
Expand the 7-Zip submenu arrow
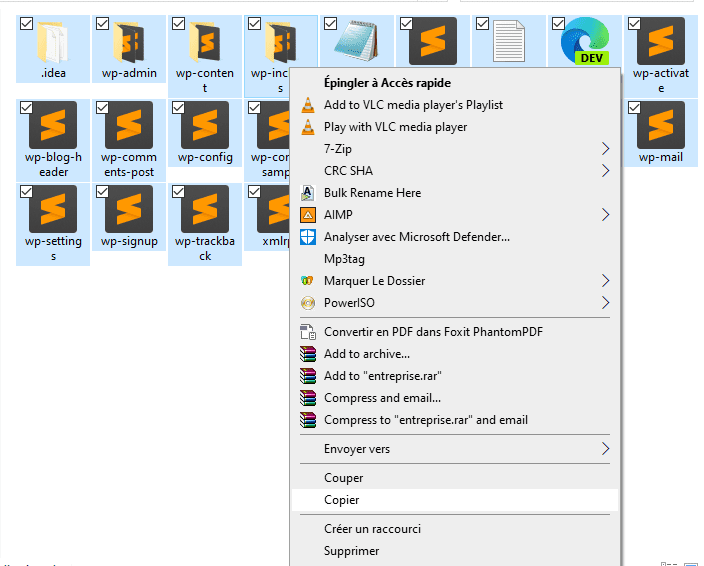(605, 149)
